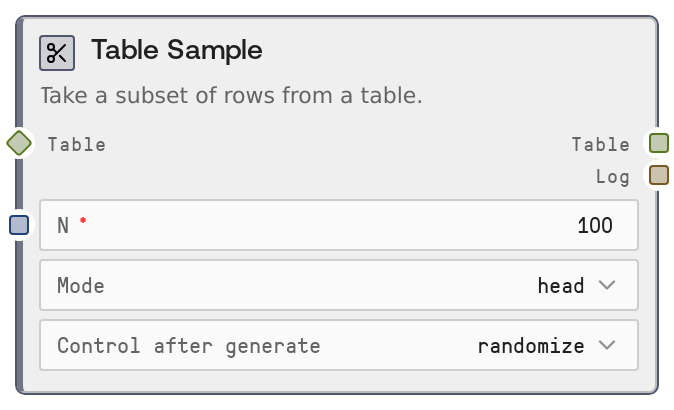Click the red required asterisk next to N
Image resolution: width=674 pixels, height=410 pixels.
click(83, 221)
